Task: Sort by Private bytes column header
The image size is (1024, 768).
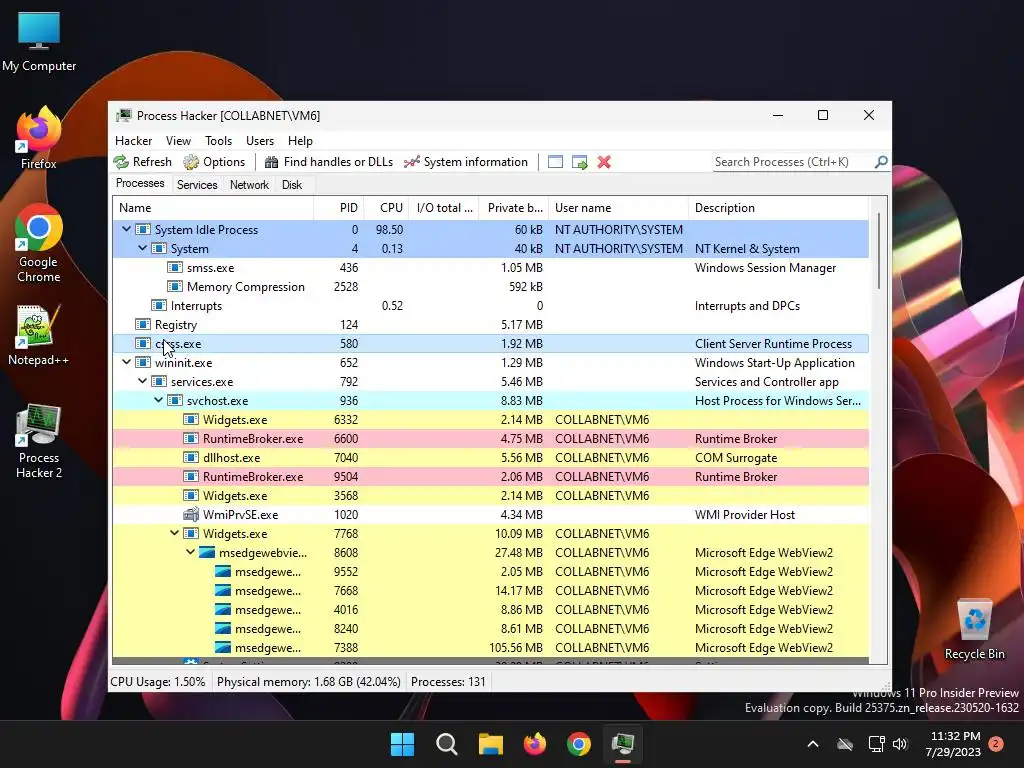Action: (514, 208)
